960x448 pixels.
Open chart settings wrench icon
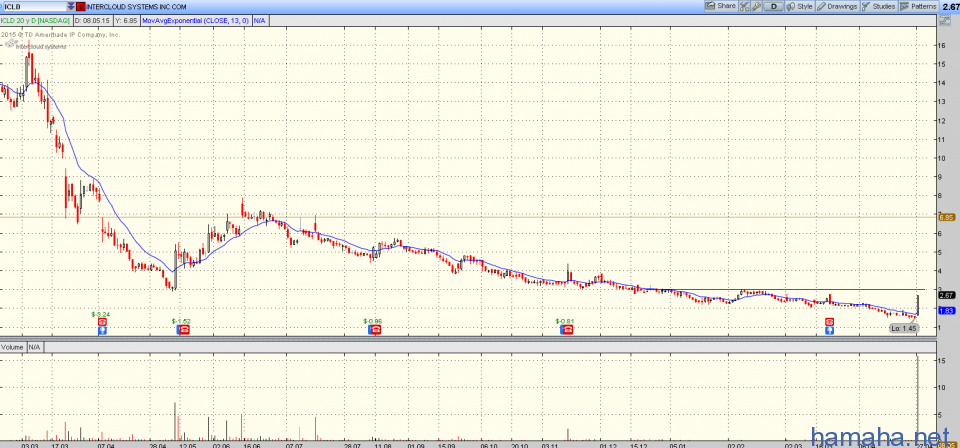click(756, 6)
